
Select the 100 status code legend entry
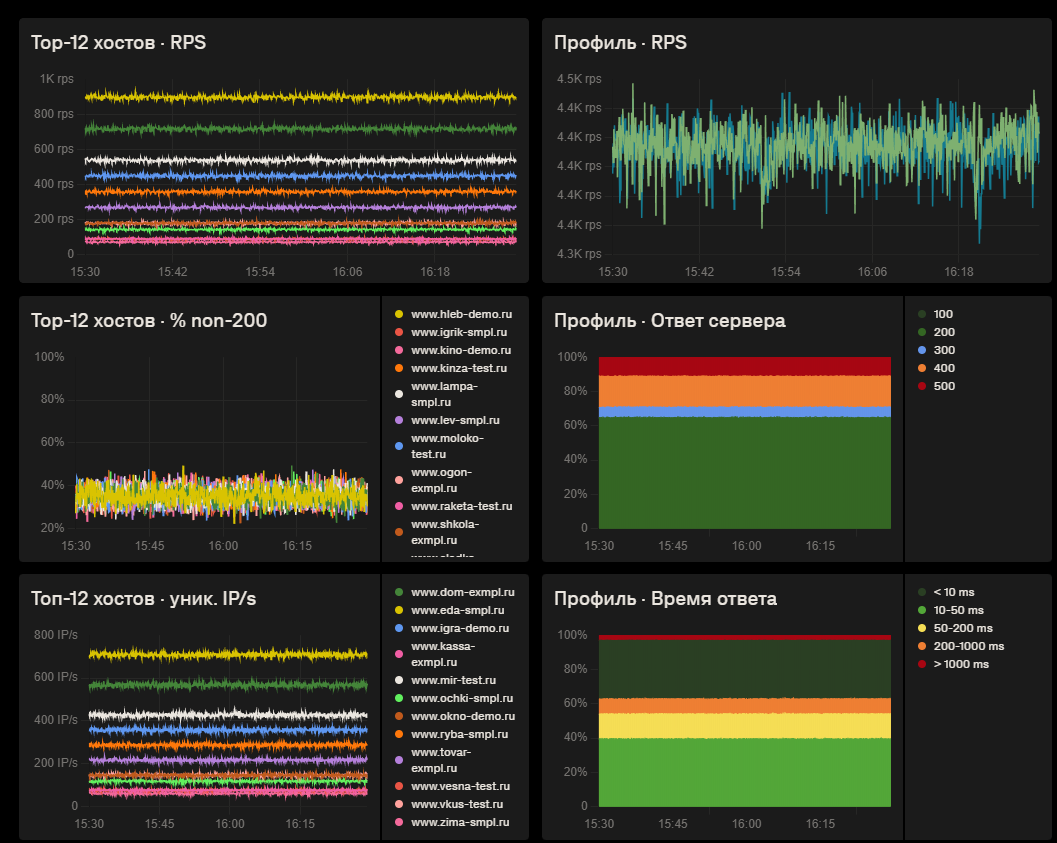tap(943, 314)
